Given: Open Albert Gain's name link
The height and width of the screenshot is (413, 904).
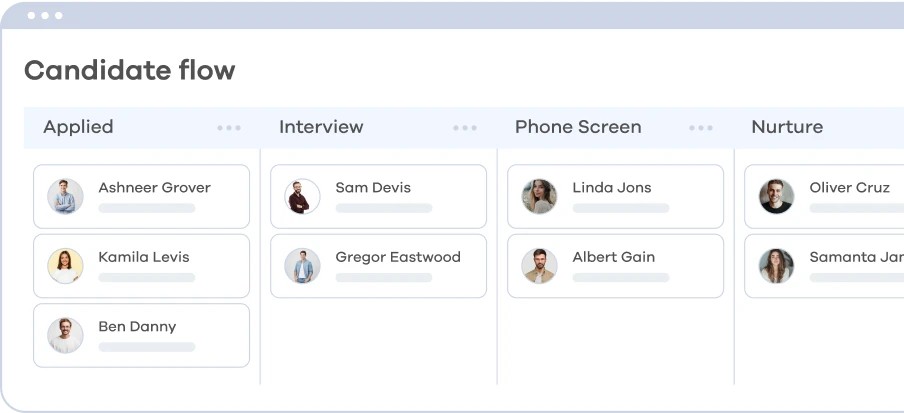Looking at the screenshot, I should [613, 257].
